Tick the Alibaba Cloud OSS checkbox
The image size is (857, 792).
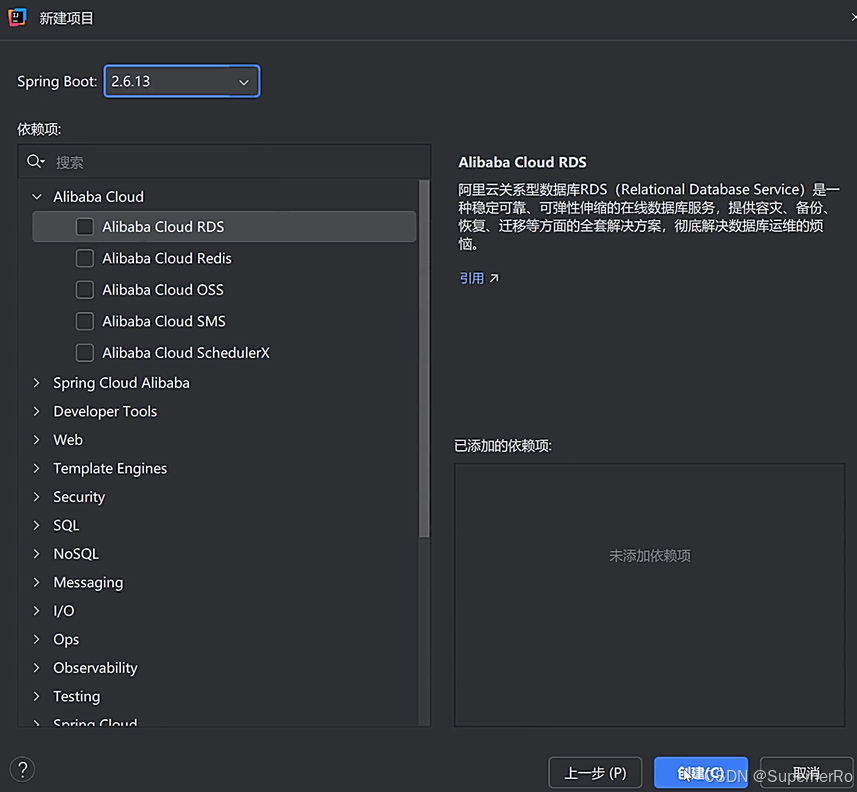click(85, 289)
